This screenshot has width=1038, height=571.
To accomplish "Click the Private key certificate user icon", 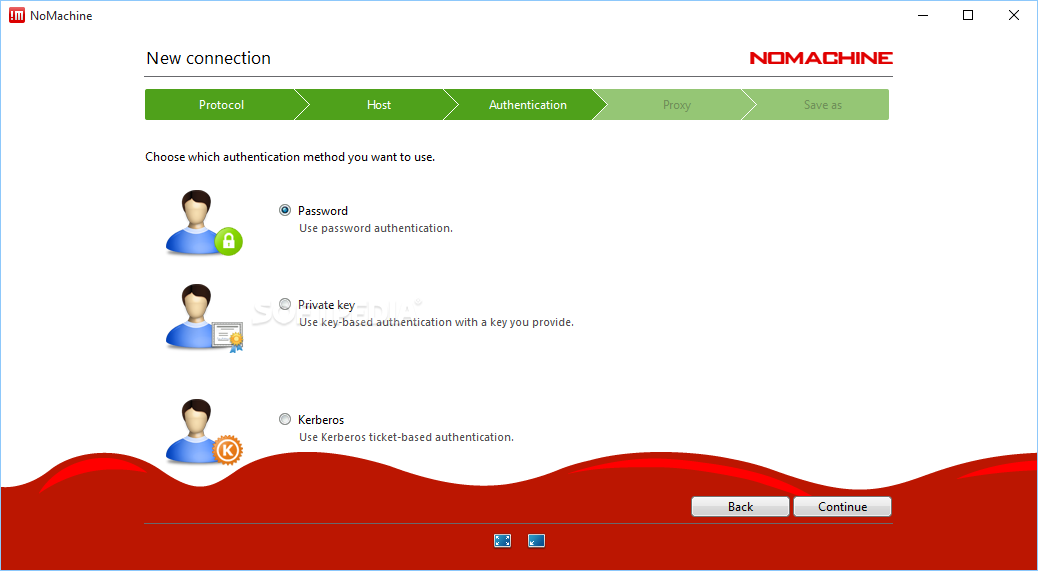I will (x=204, y=318).
